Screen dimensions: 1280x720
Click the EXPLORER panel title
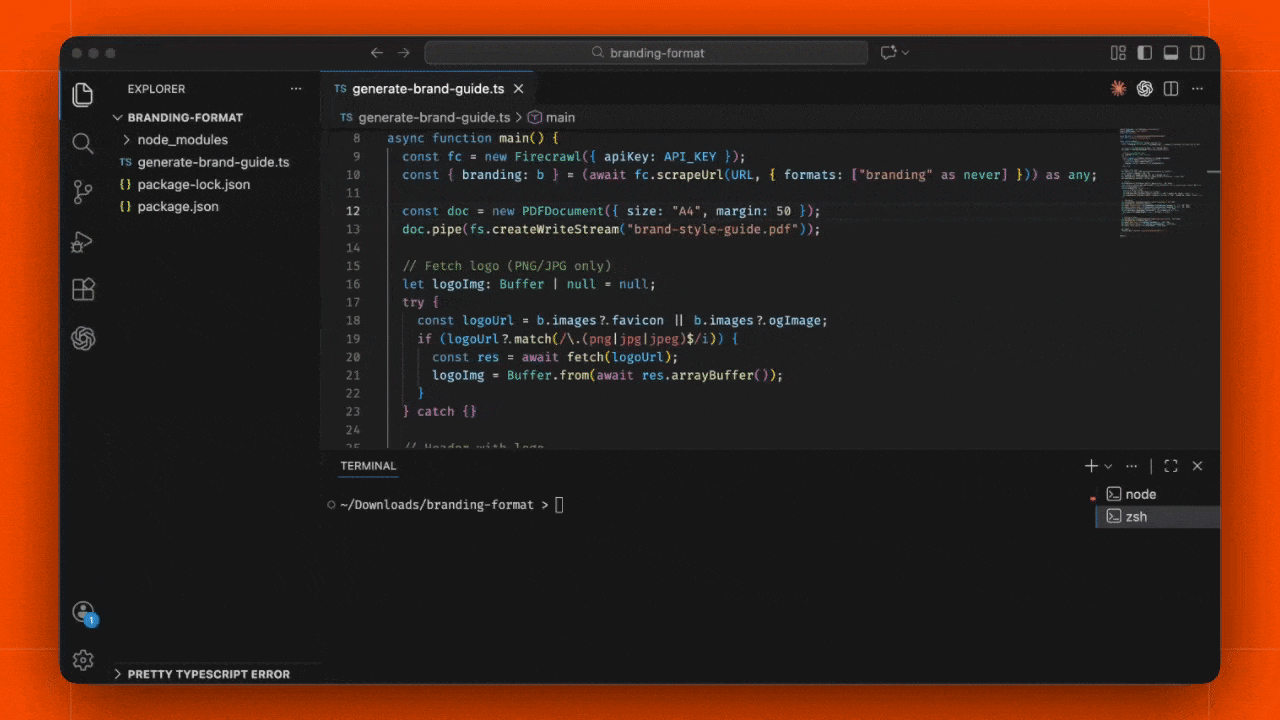[156, 89]
